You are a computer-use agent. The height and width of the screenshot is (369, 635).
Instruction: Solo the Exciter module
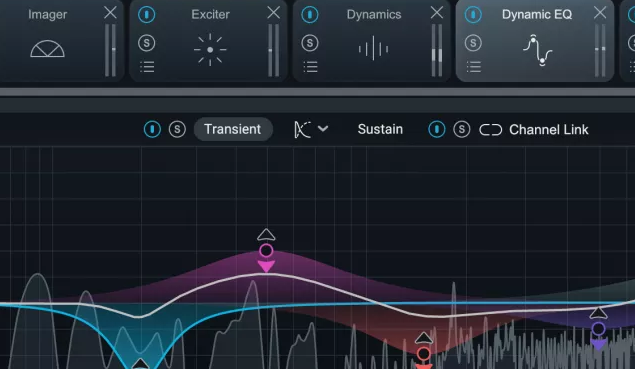(x=147, y=43)
